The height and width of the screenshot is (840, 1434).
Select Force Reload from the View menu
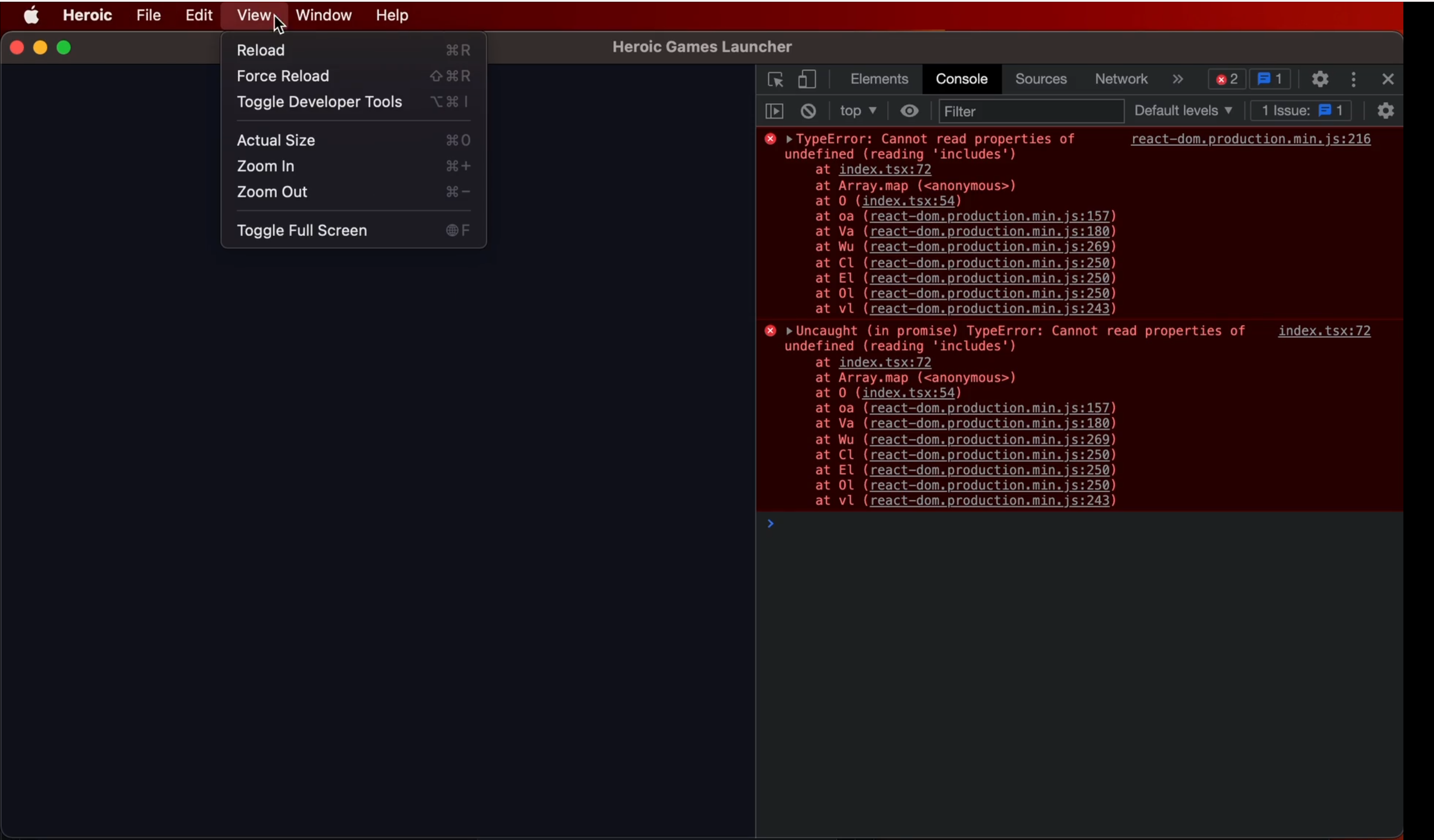coord(283,76)
